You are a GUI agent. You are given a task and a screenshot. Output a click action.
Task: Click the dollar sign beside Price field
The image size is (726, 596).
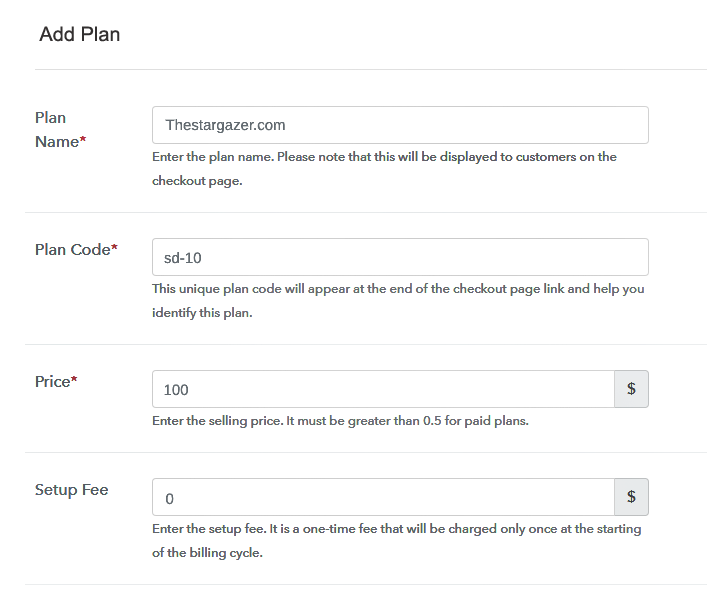pyautogui.click(x=631, y=389)
